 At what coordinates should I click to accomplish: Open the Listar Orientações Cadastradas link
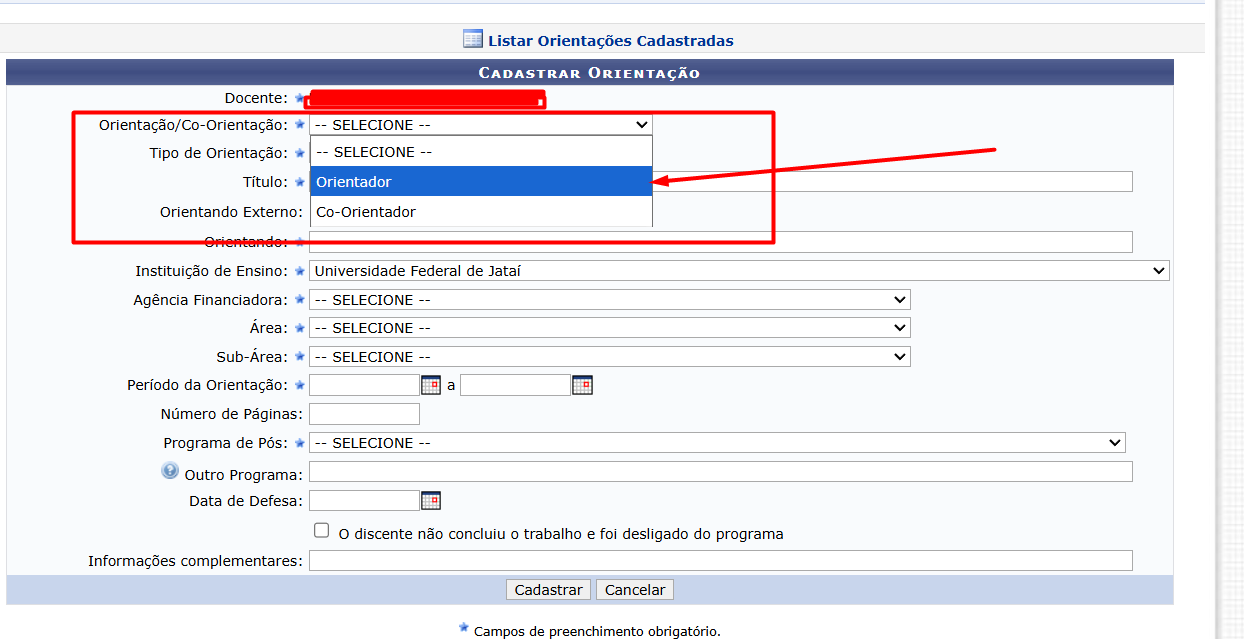[610, 41]
